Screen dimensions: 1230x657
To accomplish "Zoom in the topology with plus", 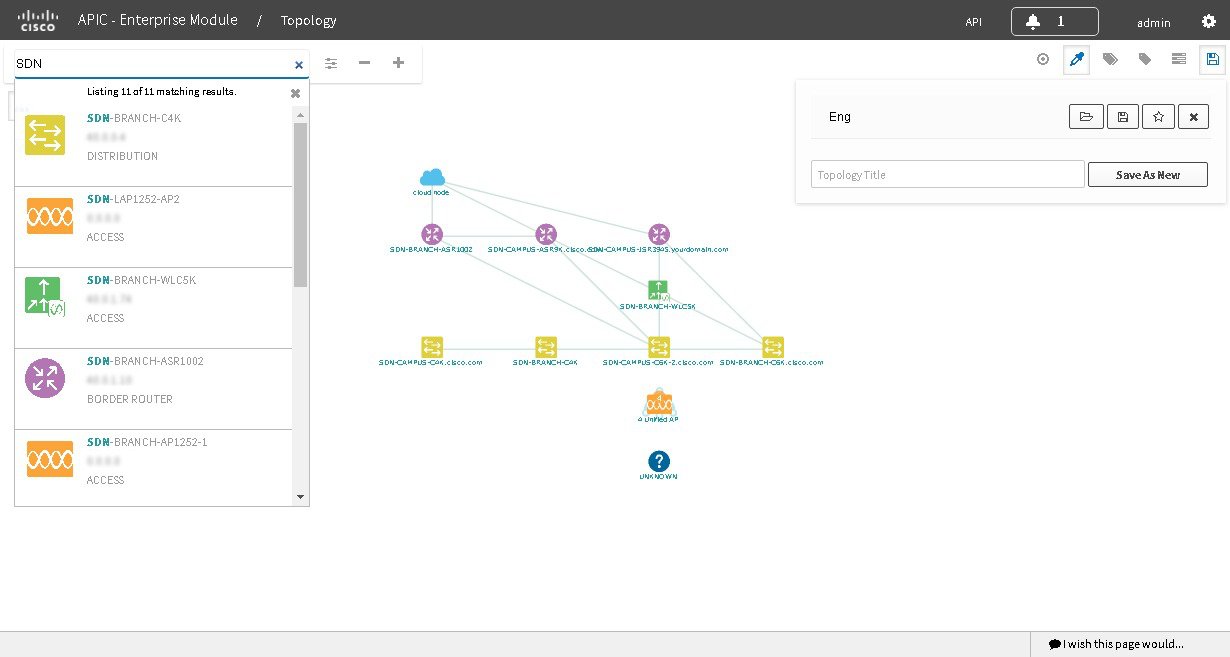I will tap(398, 63).
